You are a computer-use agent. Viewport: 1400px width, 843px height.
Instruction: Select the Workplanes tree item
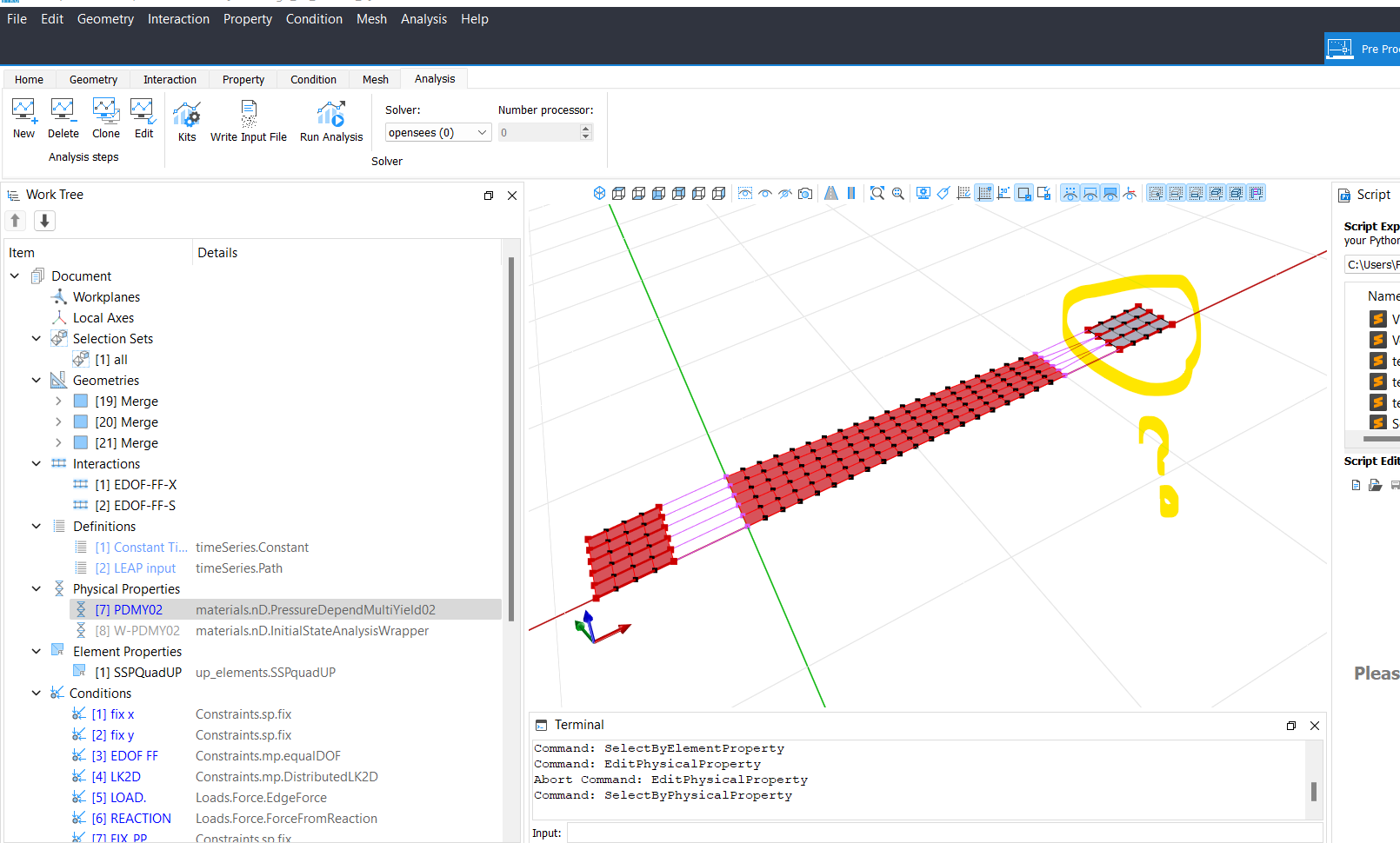point(106,296)
